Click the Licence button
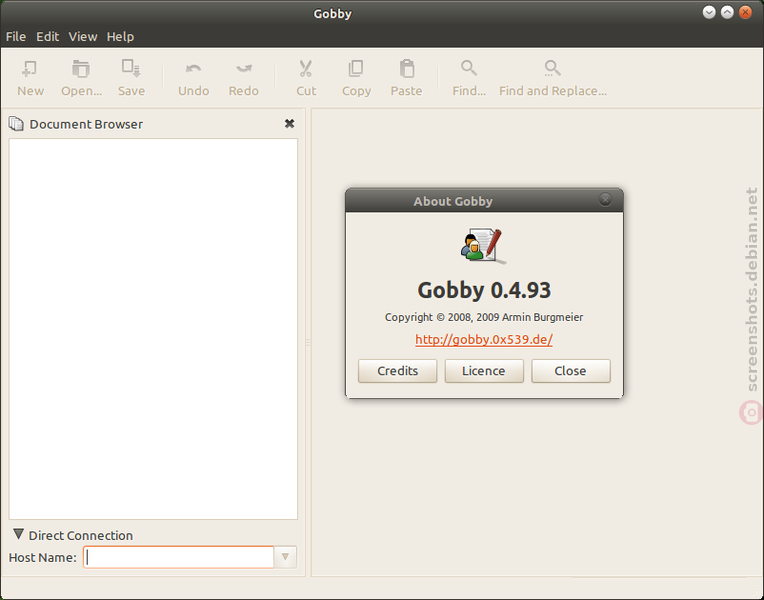This screenshot has width=764, height=600. 484,371
